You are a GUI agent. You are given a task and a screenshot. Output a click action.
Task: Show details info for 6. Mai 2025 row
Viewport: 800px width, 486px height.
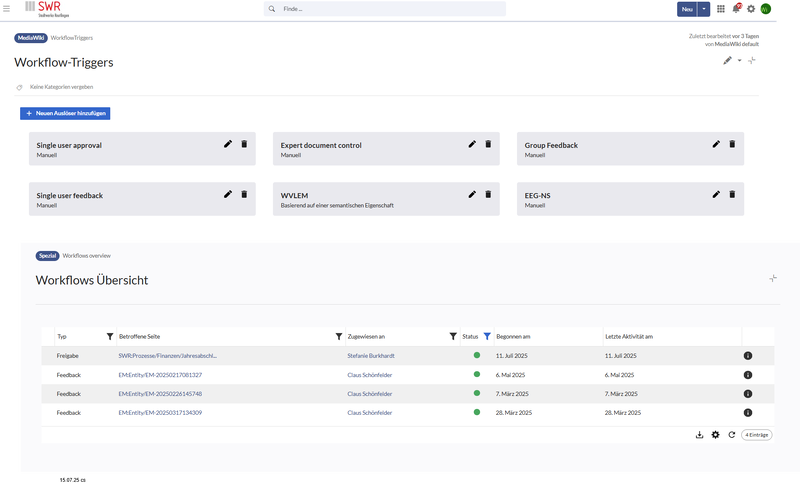748,375
